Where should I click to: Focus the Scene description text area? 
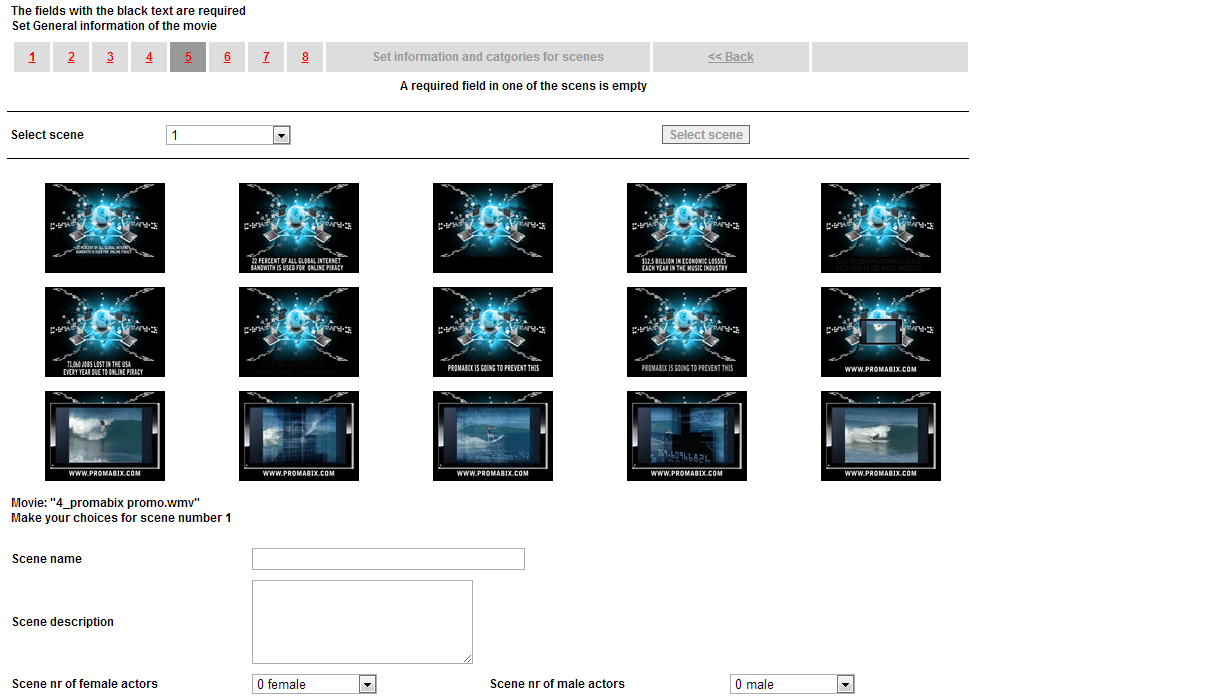362,621
